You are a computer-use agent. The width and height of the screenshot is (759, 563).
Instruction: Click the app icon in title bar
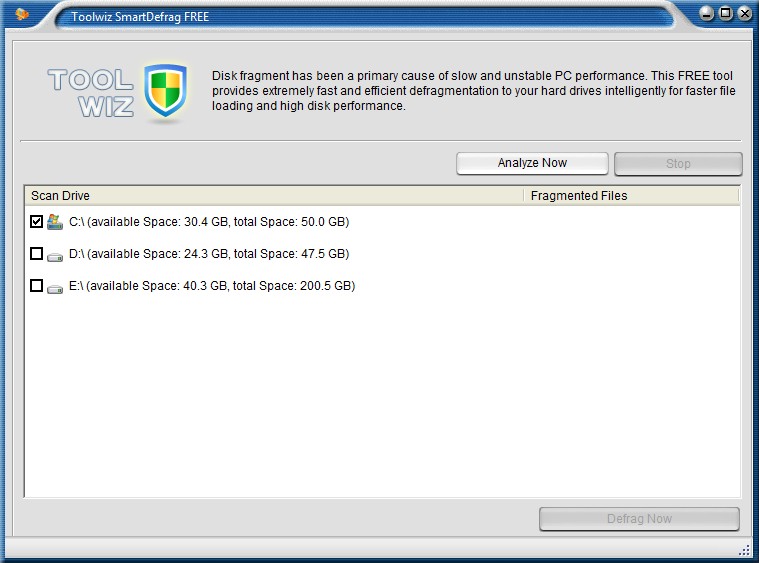[22, 15]
